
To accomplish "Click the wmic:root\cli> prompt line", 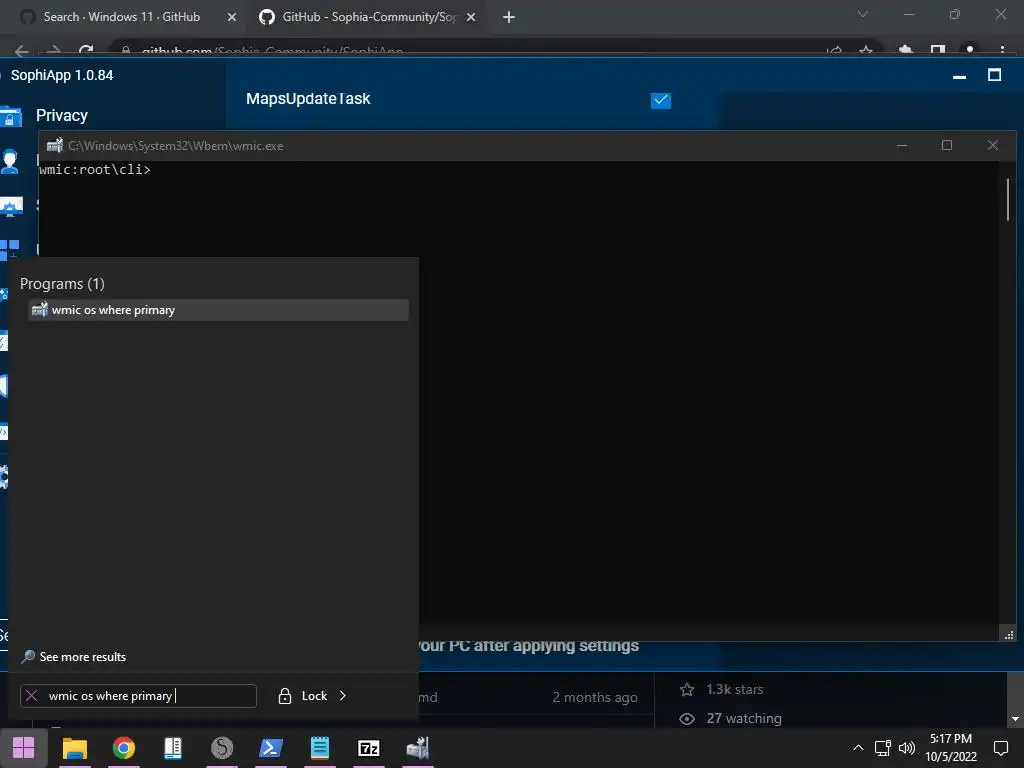I will point(95,170).
